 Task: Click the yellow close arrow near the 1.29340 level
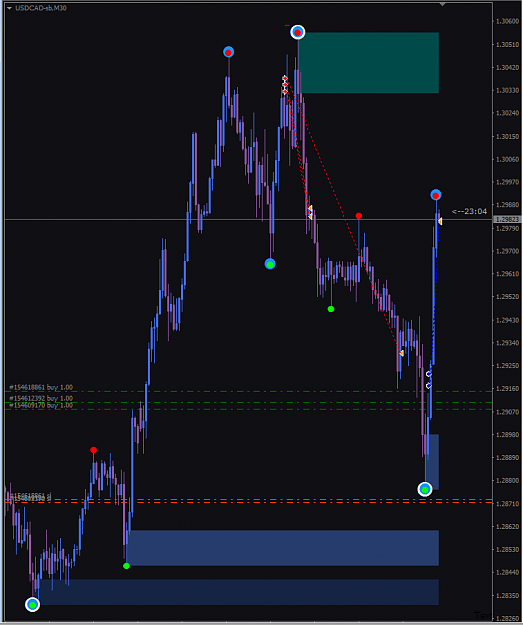401,353
